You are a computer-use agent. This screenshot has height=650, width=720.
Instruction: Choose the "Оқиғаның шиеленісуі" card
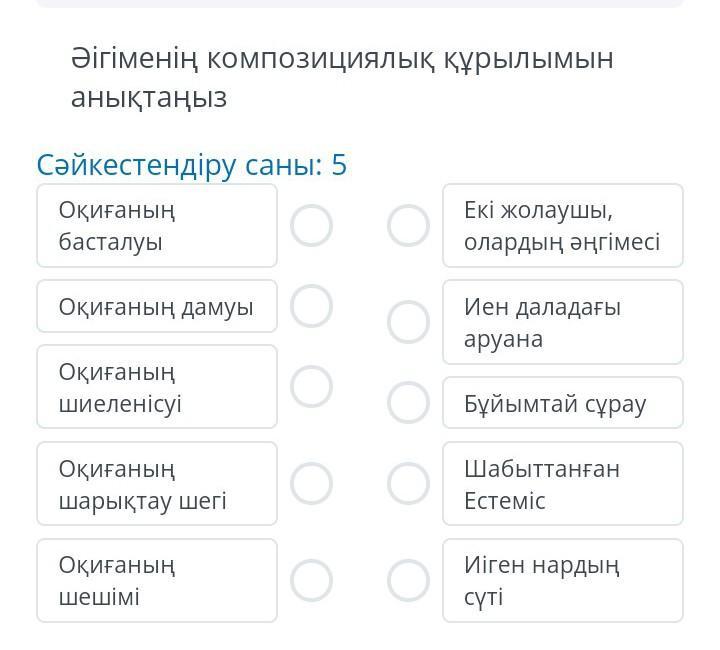coord(157,387)
